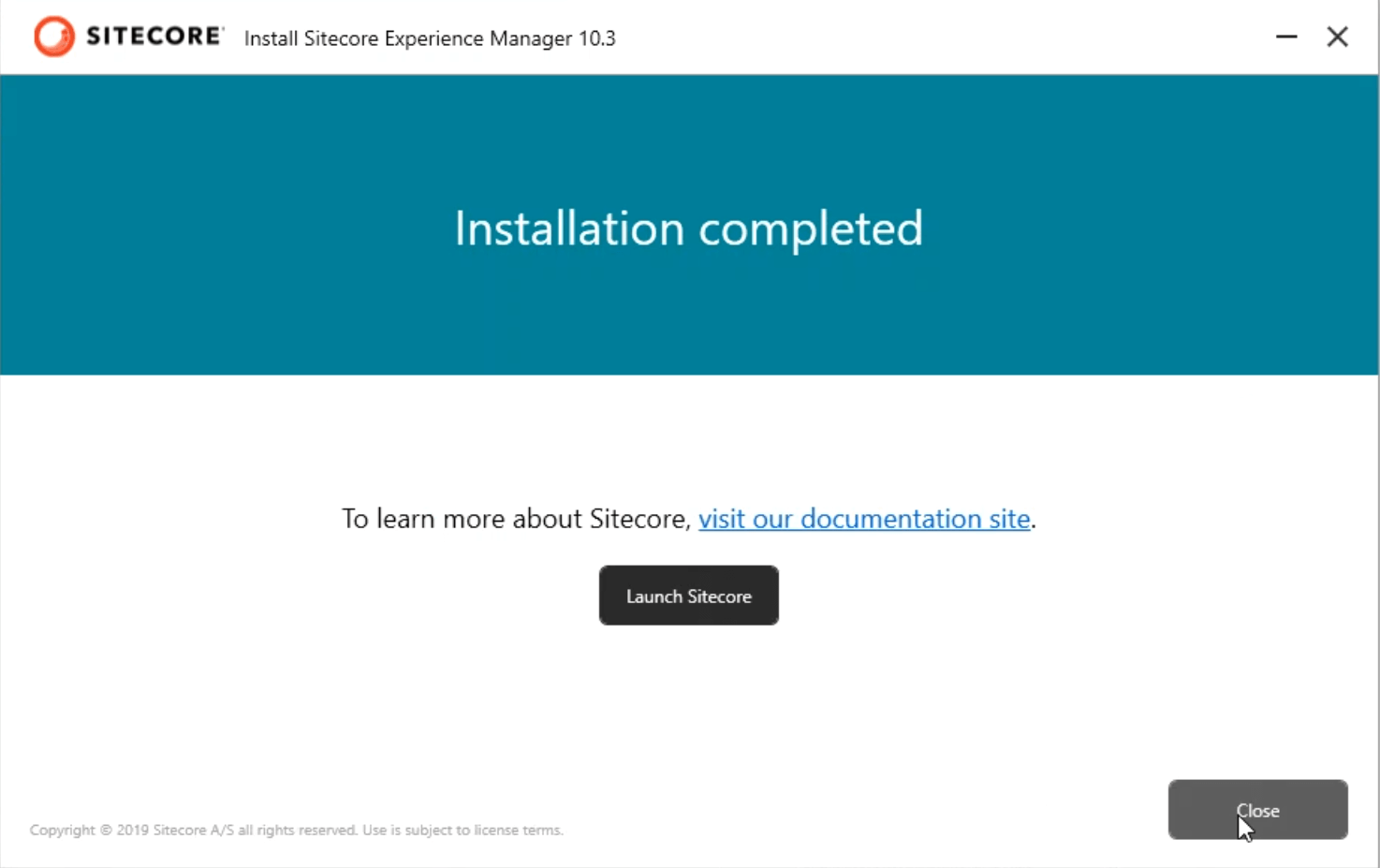Click the 'To learn more about Sitecore' text
Image resolution: width=1380 pixels, height=868 pixels.
point(515,519)
